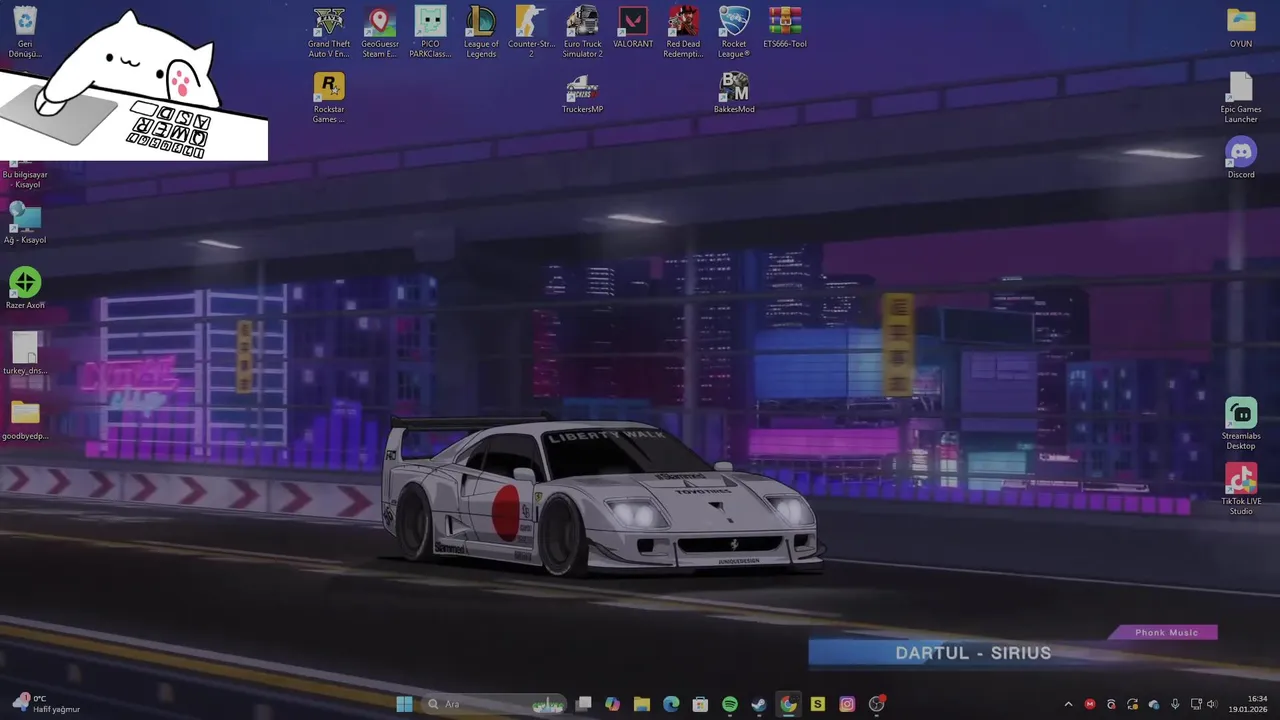Launch League of Legends shortcut
This screenshot has width=1280, height=720.
click(481, 32)
